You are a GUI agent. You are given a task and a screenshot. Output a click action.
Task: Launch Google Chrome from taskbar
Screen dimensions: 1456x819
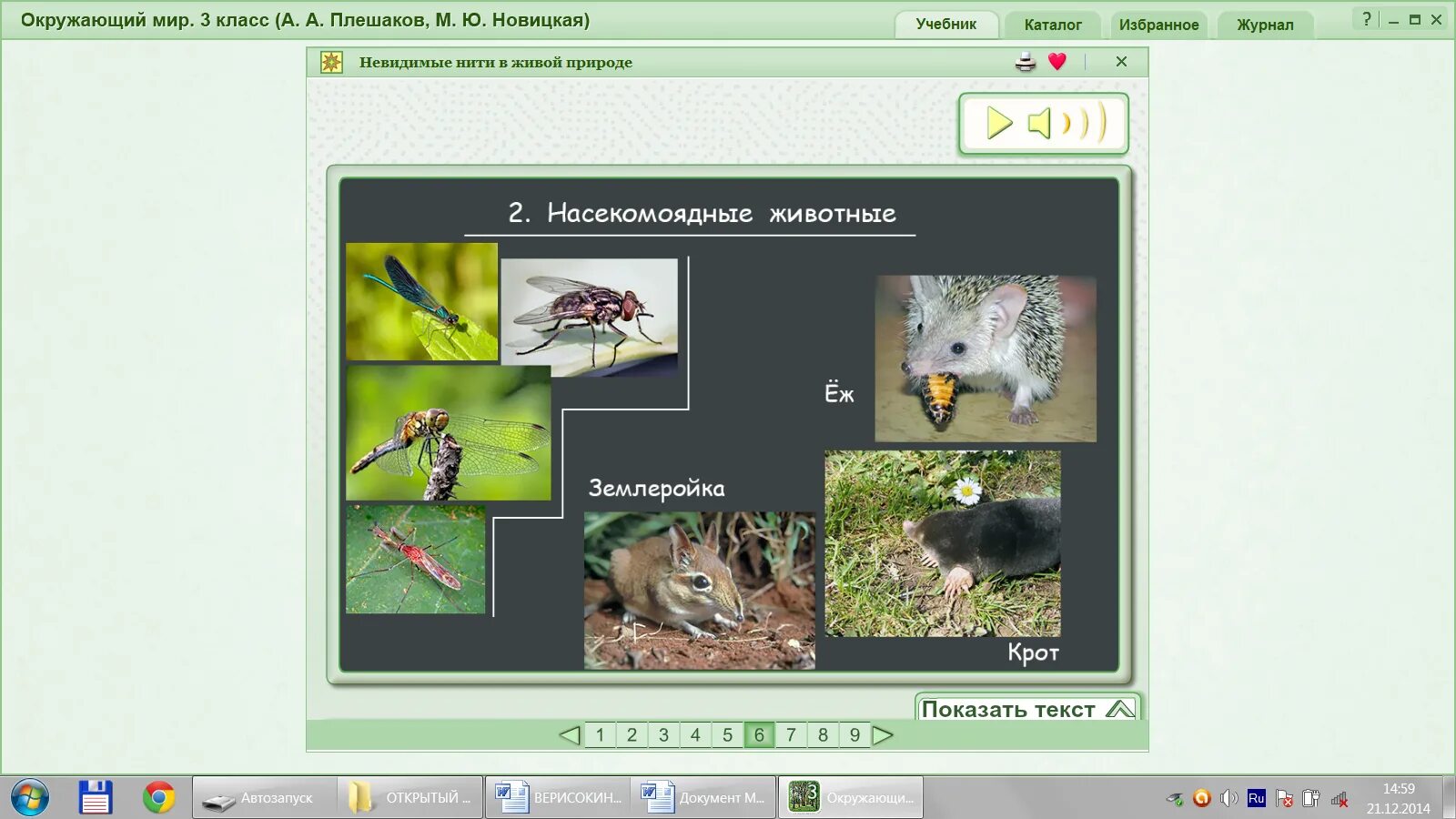tap(158, 797)
